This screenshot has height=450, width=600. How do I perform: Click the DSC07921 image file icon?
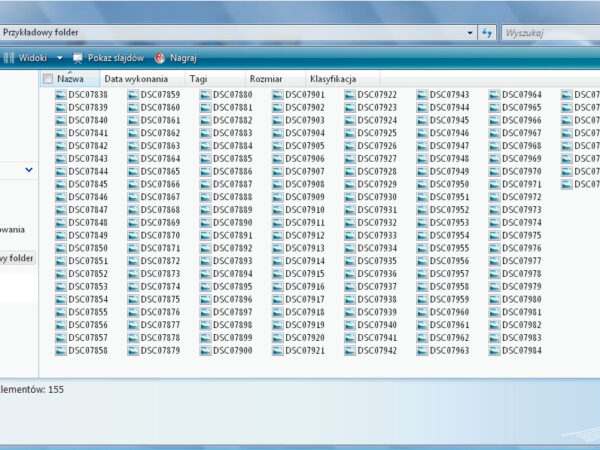coord(278,351)
